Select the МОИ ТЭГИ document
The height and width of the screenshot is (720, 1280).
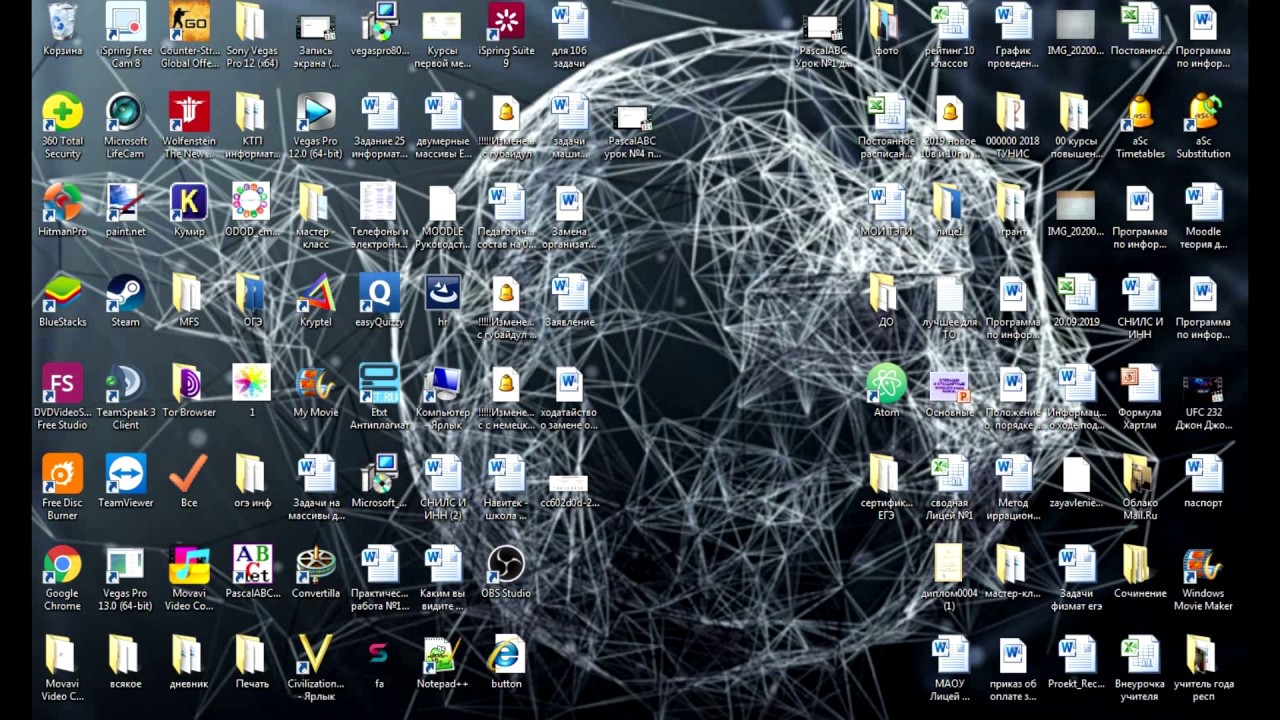coord(886,211)
